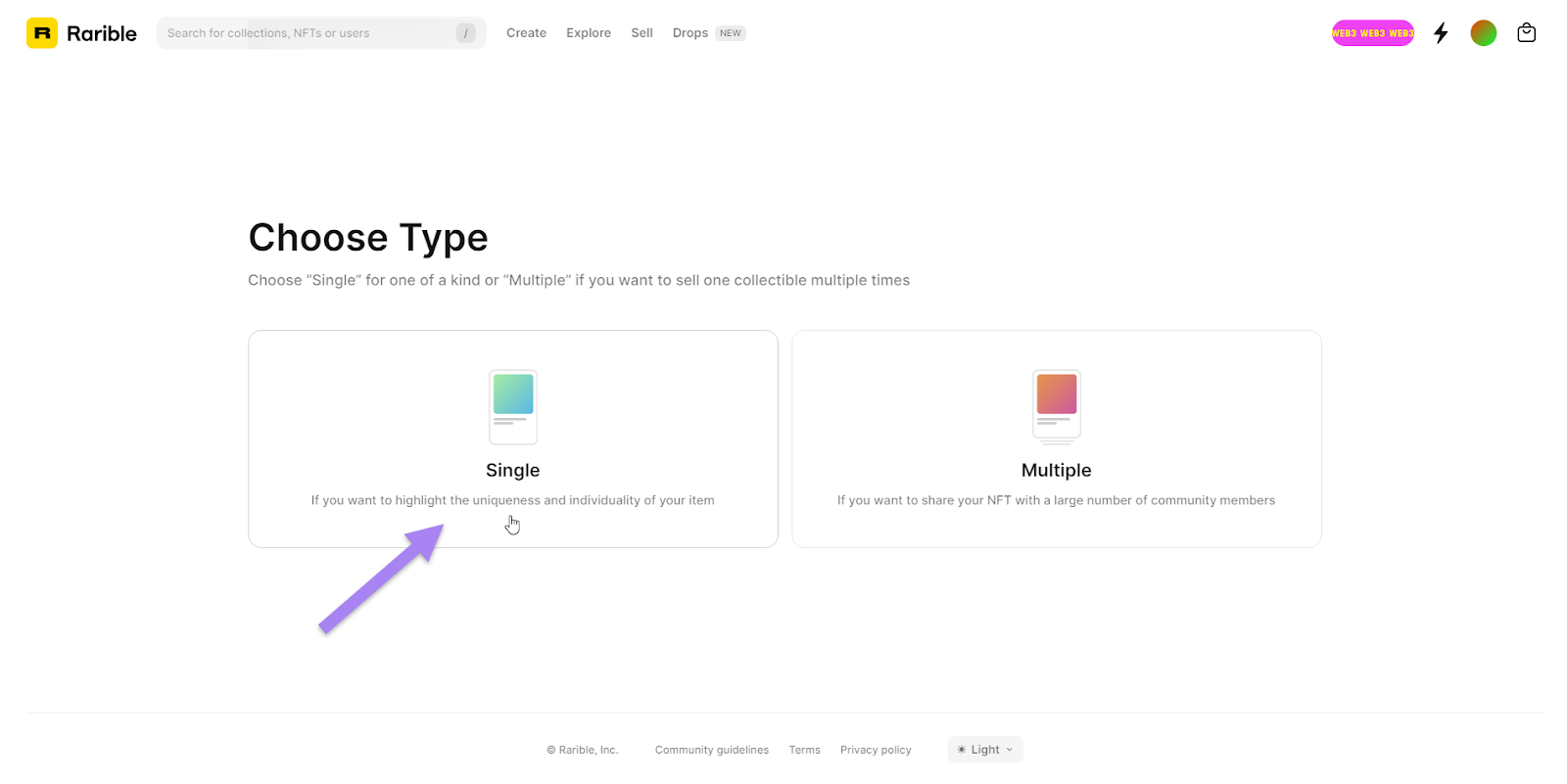
Task: Open the Drops page
Action: [690, 33]
